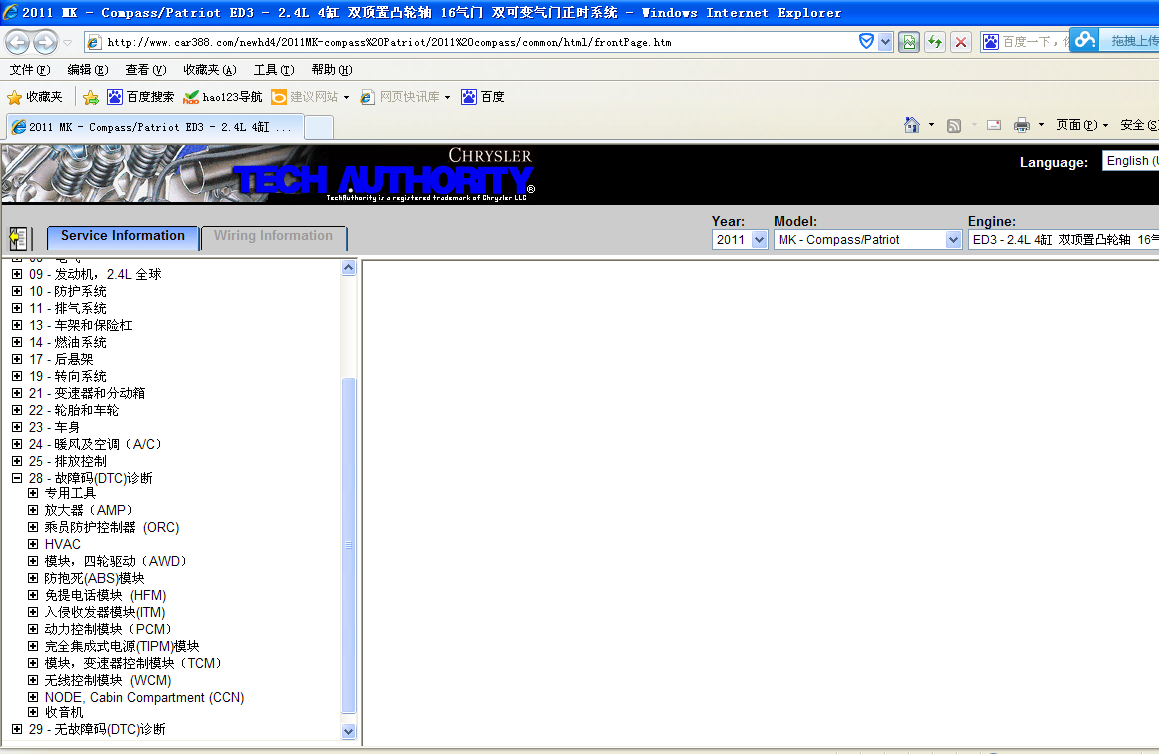The width and height of the screenshot is (1159, 754).
Task: Open the 文件(F) menu
Action: click(30, 69)
